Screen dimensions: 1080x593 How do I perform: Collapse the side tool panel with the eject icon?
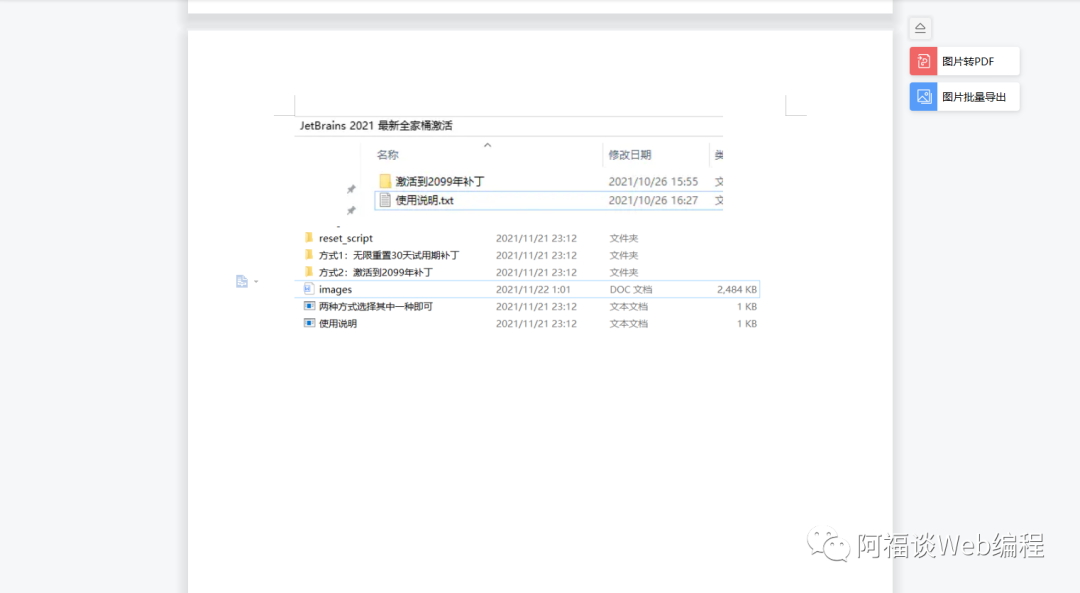click(x=920, y=28)
